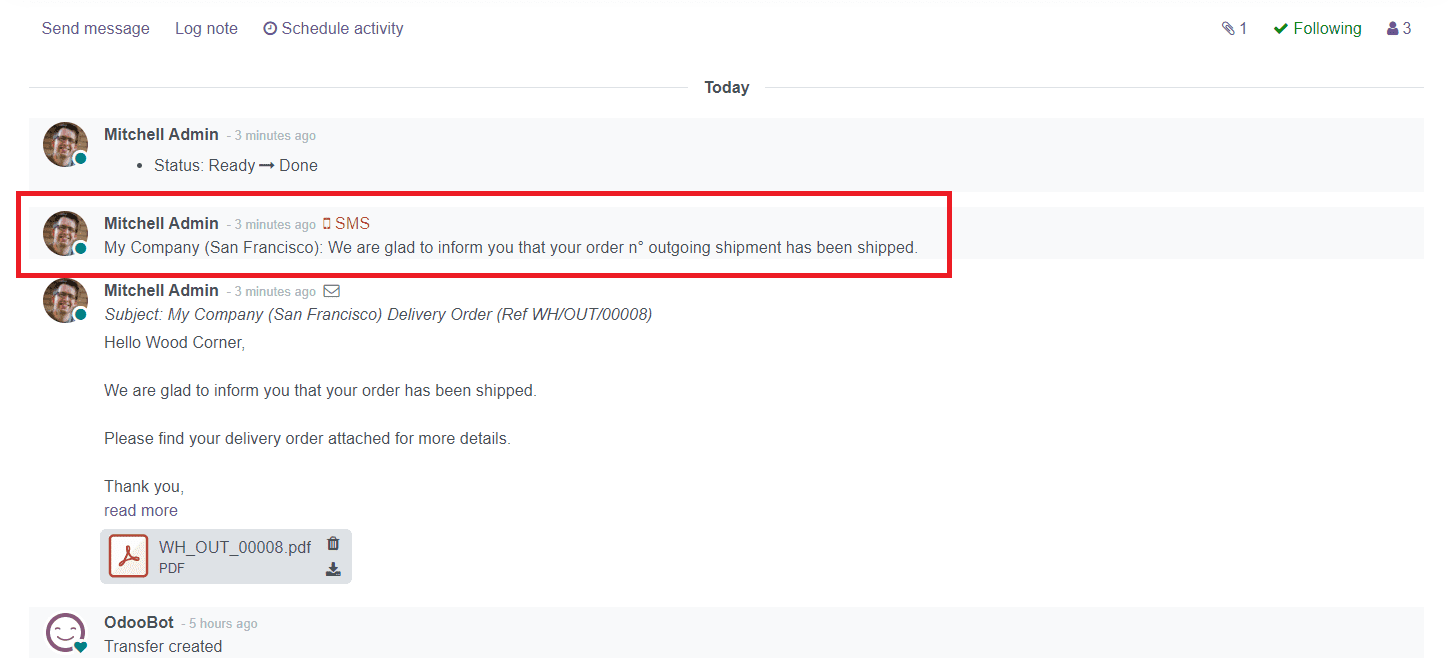Click Mitchell Admin's avatar on the status message
This screenshot has height=662, width=1450.
[64, 144]
